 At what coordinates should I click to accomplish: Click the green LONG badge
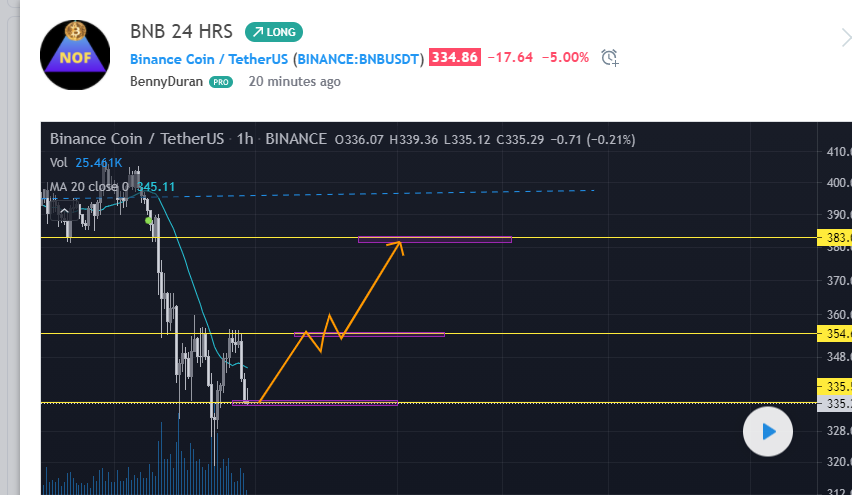(x=273, y=32)
